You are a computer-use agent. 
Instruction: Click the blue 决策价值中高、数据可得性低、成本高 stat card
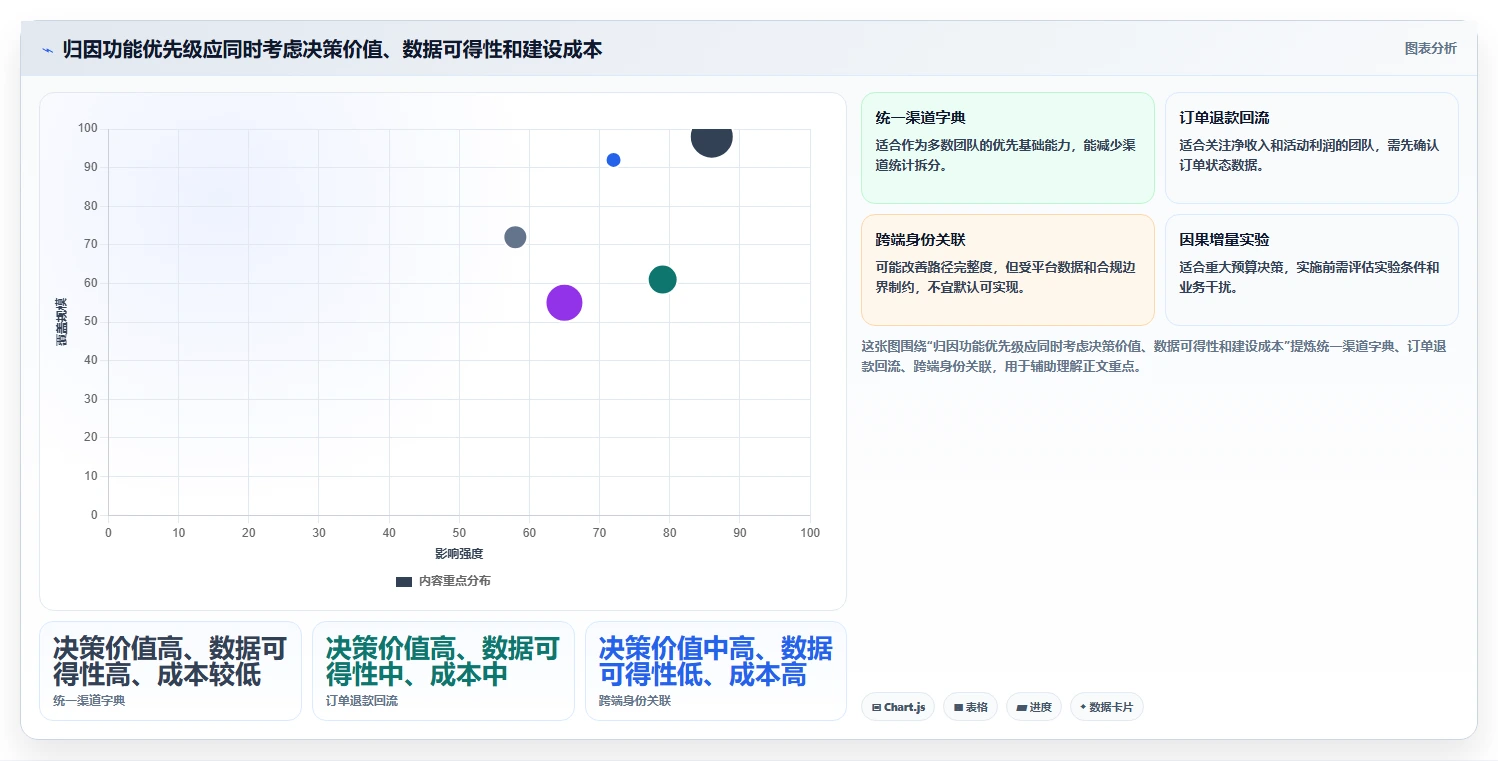click(716, 671)
